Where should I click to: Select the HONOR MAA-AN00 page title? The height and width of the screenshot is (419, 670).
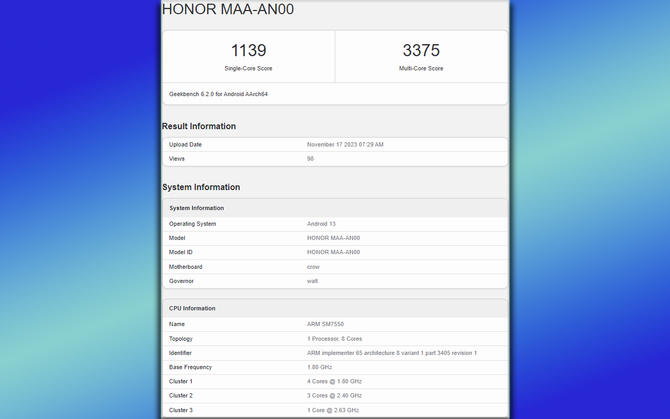pos(228,9)
